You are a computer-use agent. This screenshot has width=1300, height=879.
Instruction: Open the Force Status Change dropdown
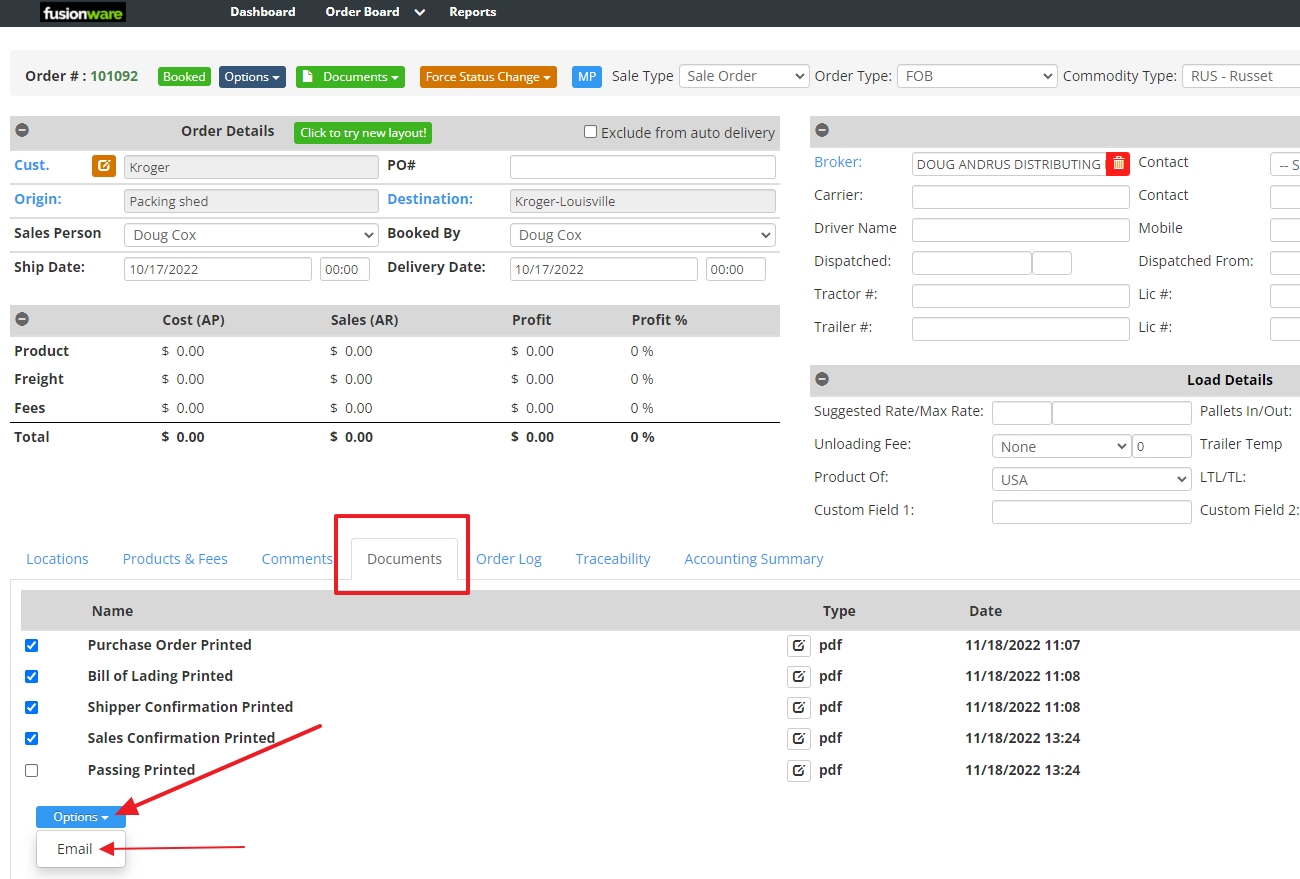tap(488, 76)
